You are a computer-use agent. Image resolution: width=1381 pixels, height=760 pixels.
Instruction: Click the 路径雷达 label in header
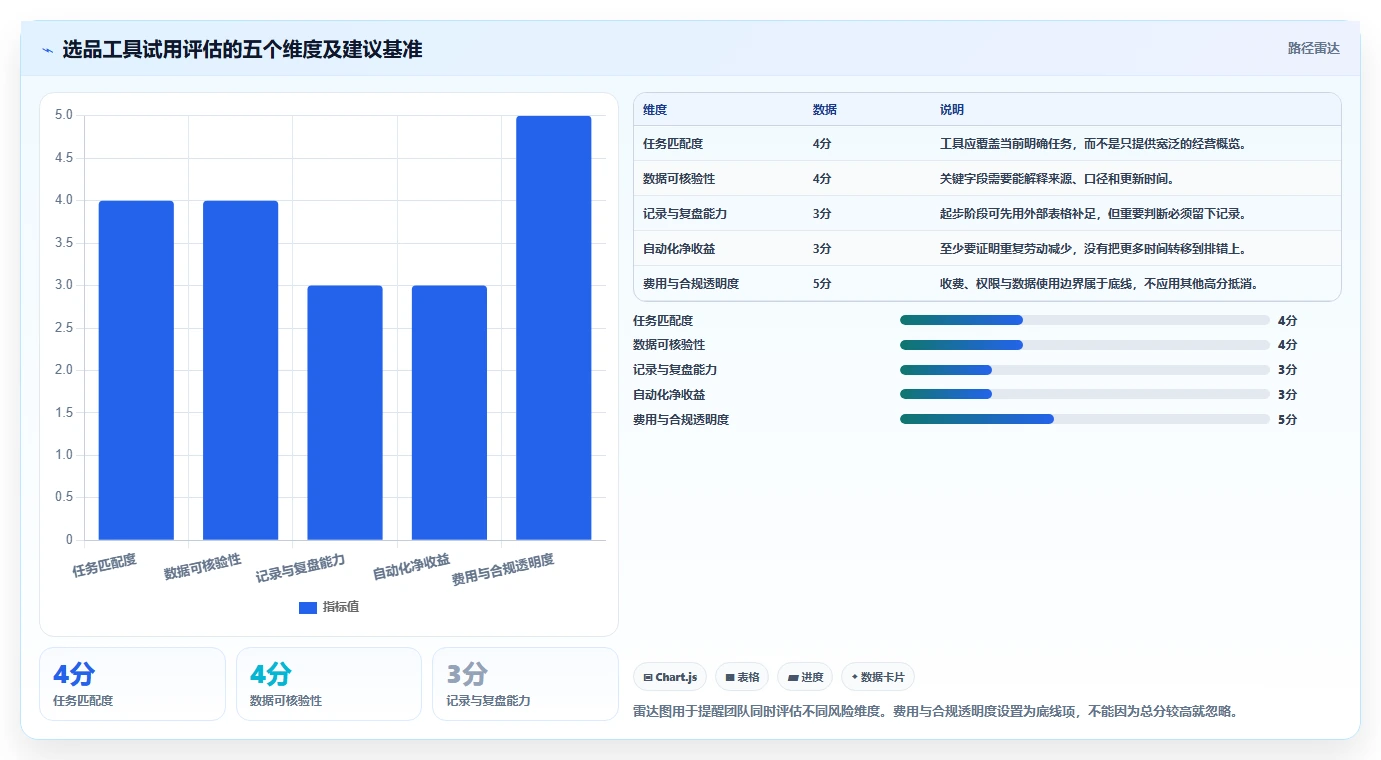1313,48
